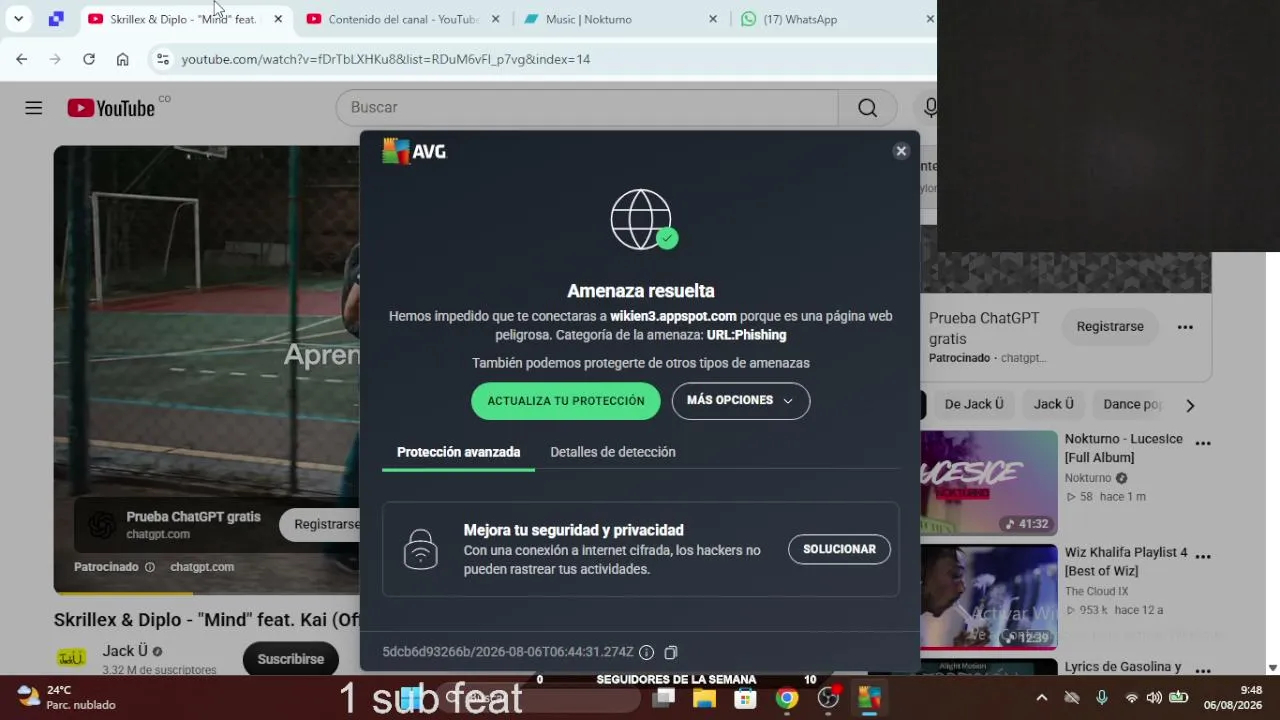1280x720 pixels.
Task: Click the pinned blue extension tab icon
Action: tap(56, 19)
